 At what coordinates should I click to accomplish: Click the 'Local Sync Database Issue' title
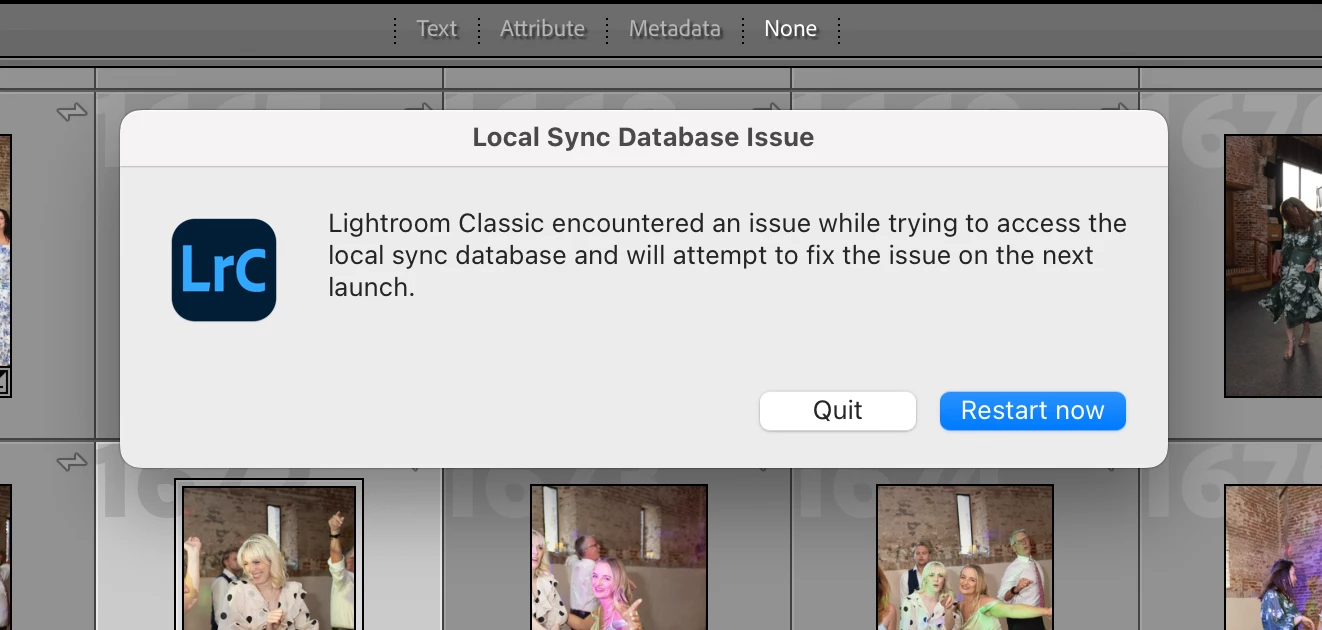(643, 138)
